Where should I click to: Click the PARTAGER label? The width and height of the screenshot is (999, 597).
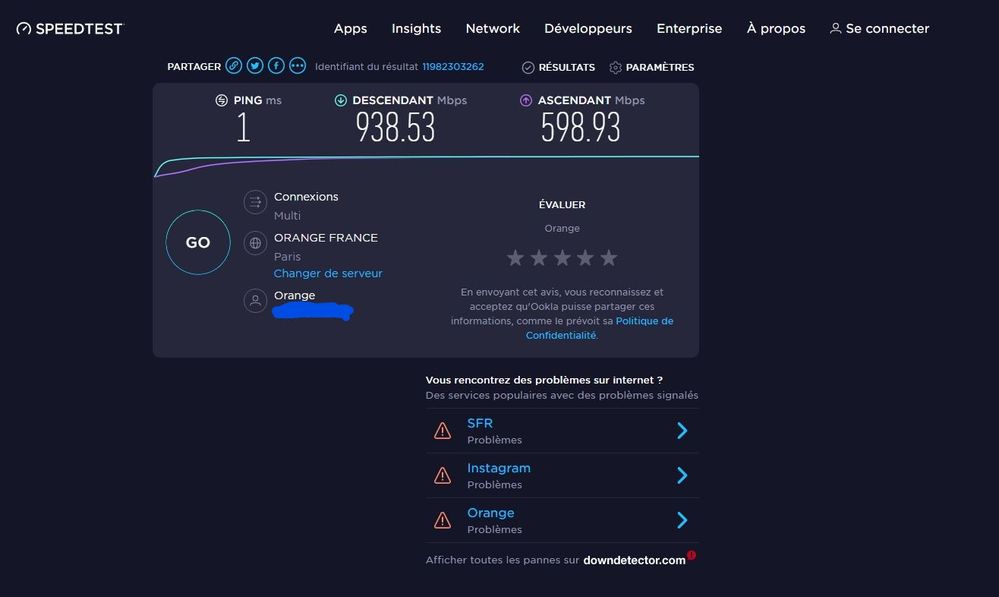194,66
